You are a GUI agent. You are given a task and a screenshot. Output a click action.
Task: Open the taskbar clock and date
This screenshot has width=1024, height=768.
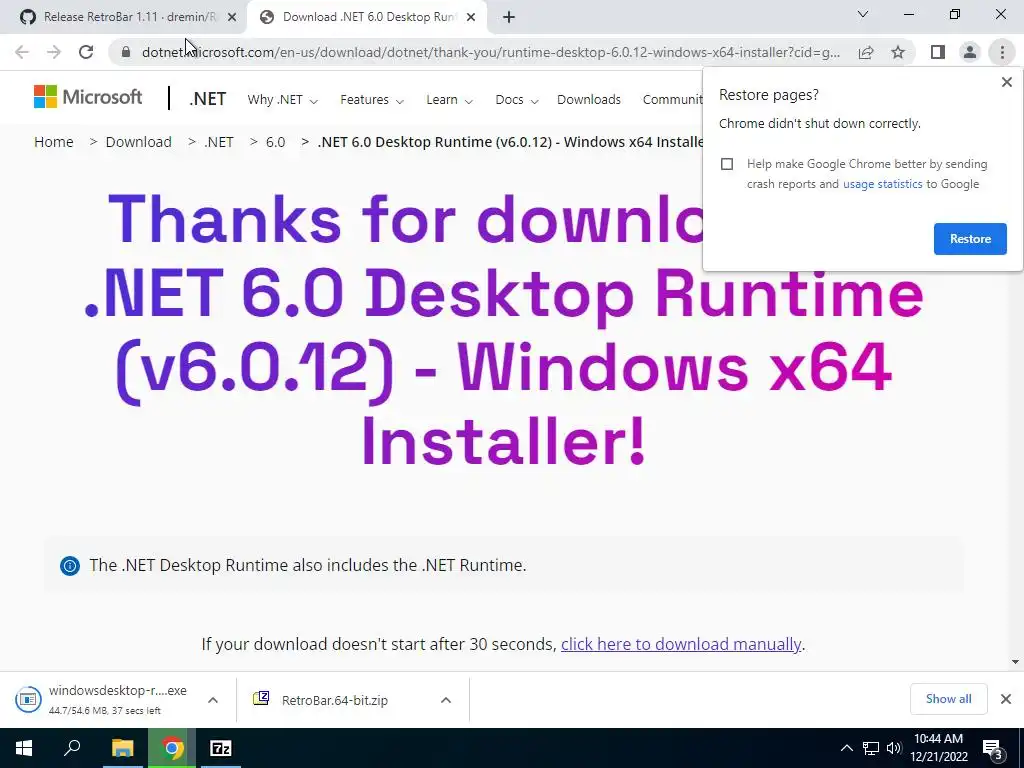(938, 748)
